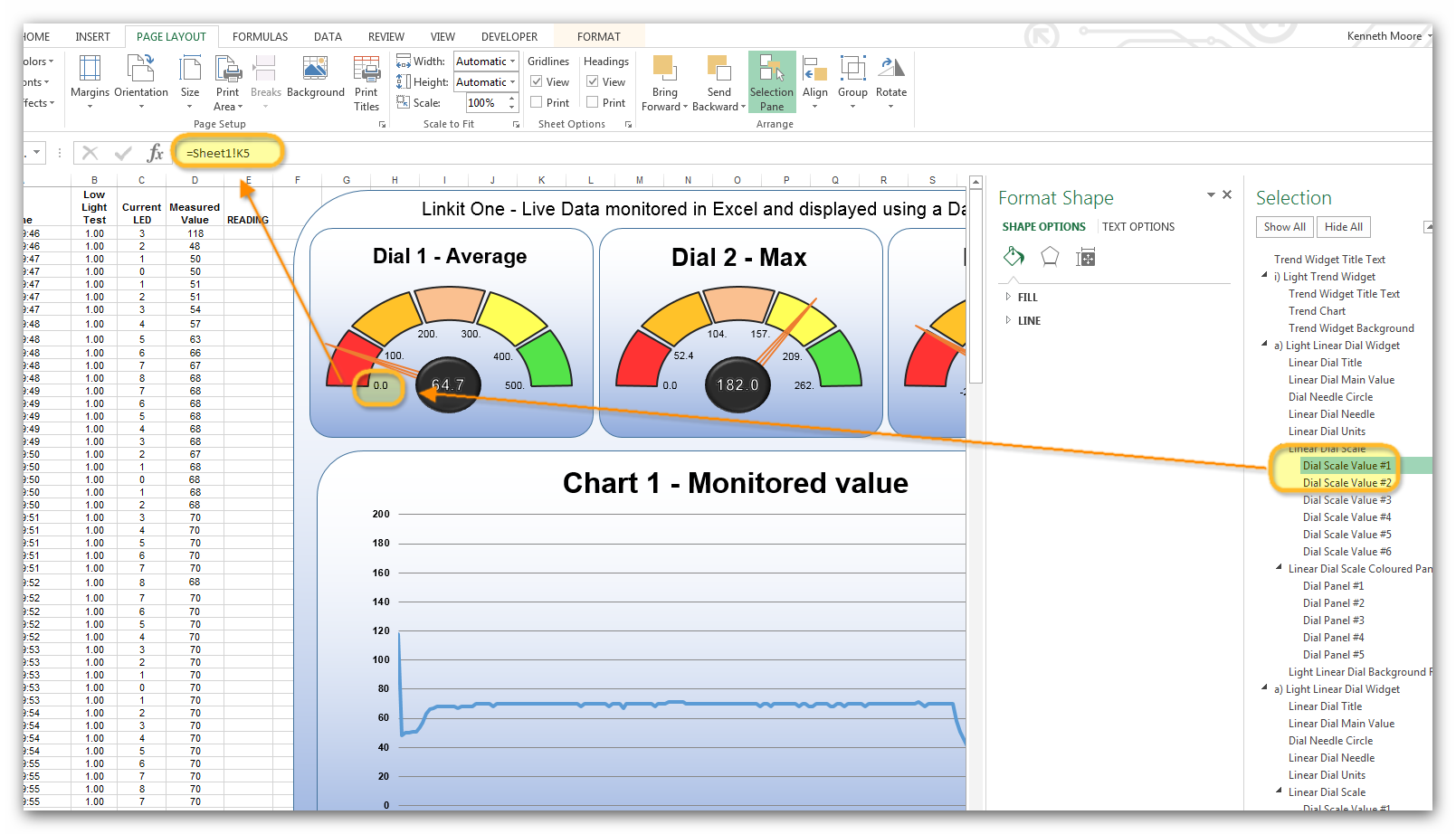Open the DEVELOPER tab

pos(509,36)
